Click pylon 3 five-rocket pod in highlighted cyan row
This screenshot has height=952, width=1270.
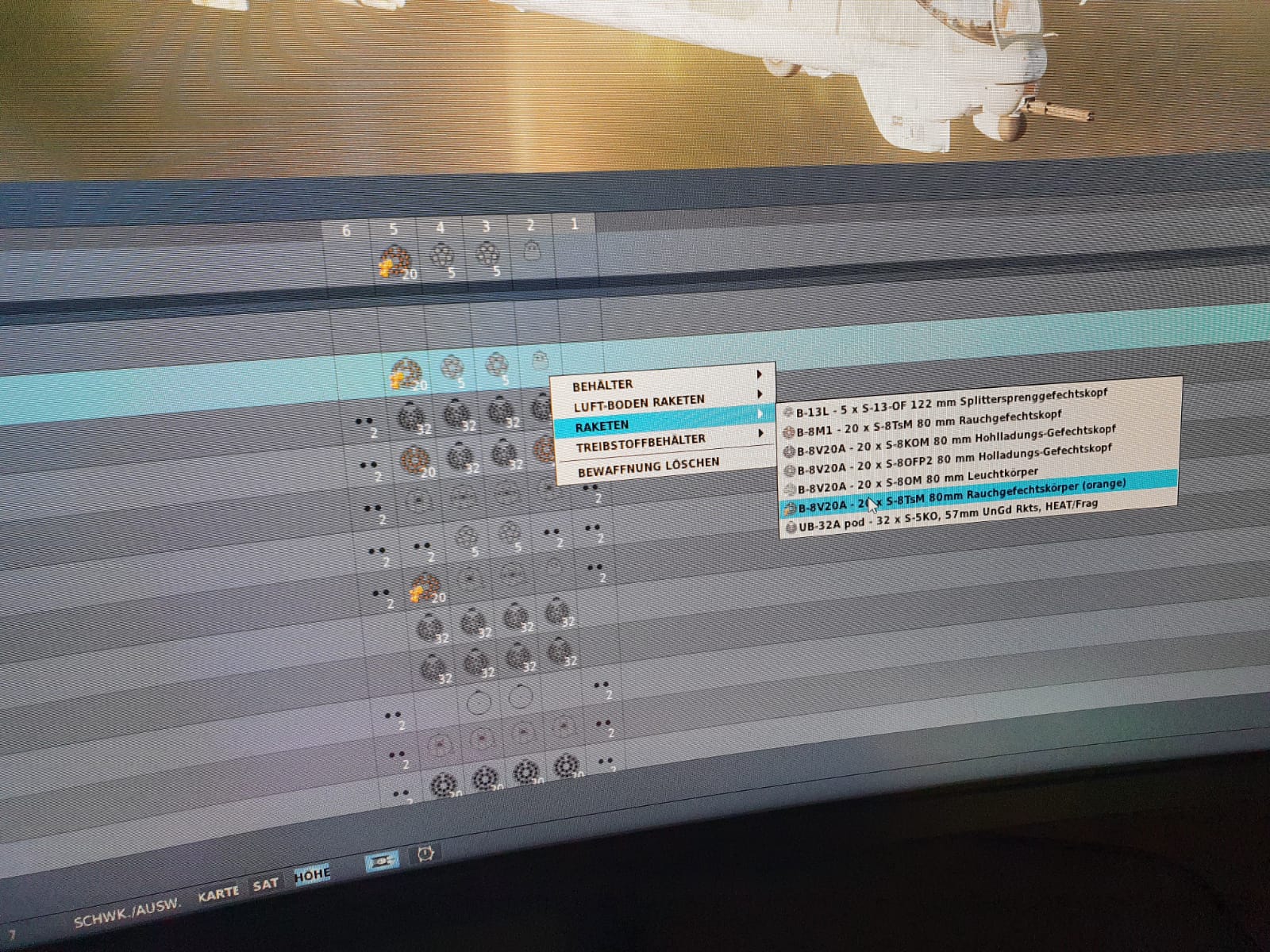click(x=496, y=367)
